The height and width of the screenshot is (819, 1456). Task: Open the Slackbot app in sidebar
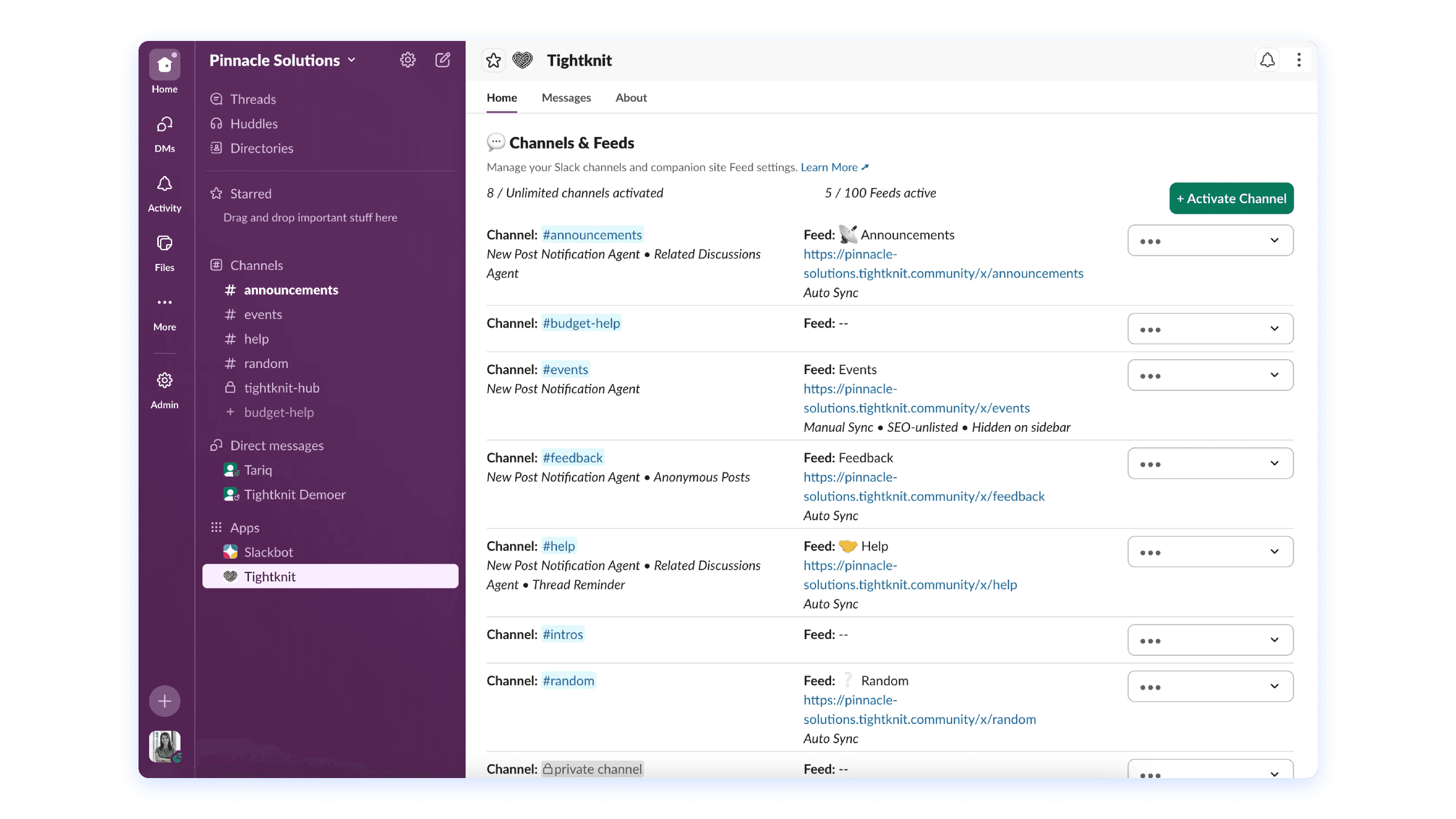pyautogui.click(x=268, y=552)
